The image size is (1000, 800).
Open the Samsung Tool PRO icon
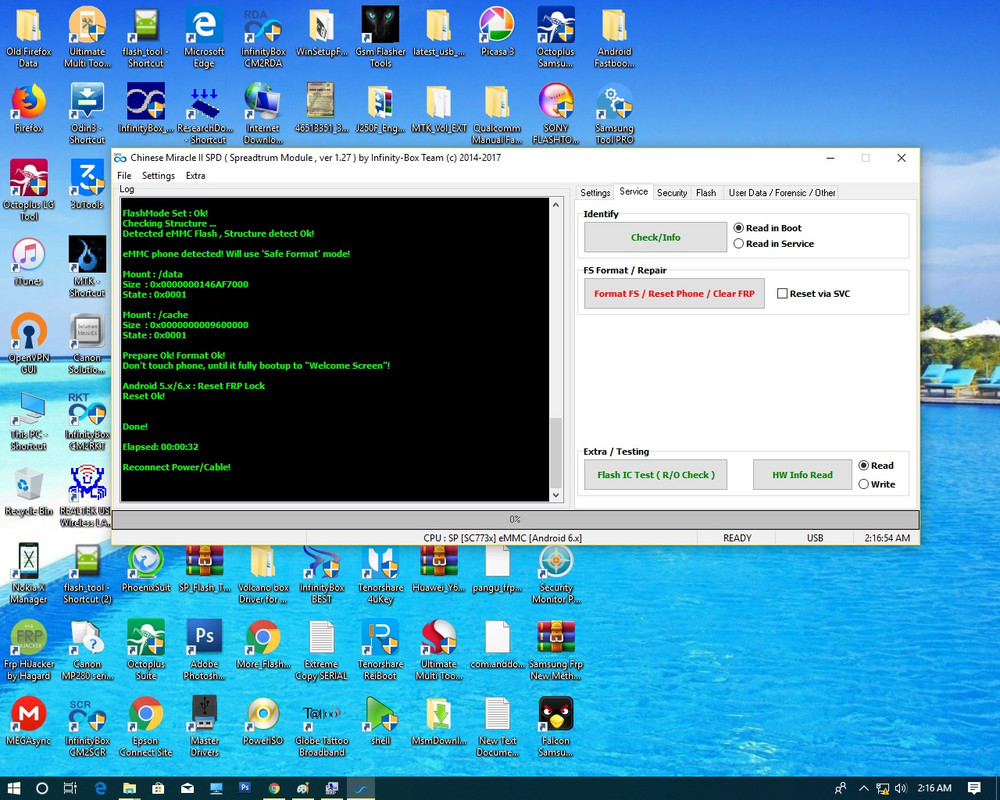point(614,114)
